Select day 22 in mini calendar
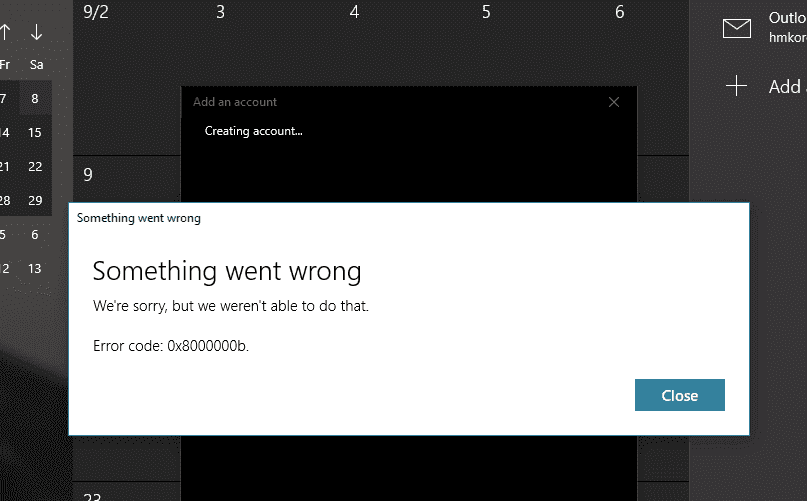The width and height of the screenshot is (807, 501). pyautogui.click(x=35, y=166)
